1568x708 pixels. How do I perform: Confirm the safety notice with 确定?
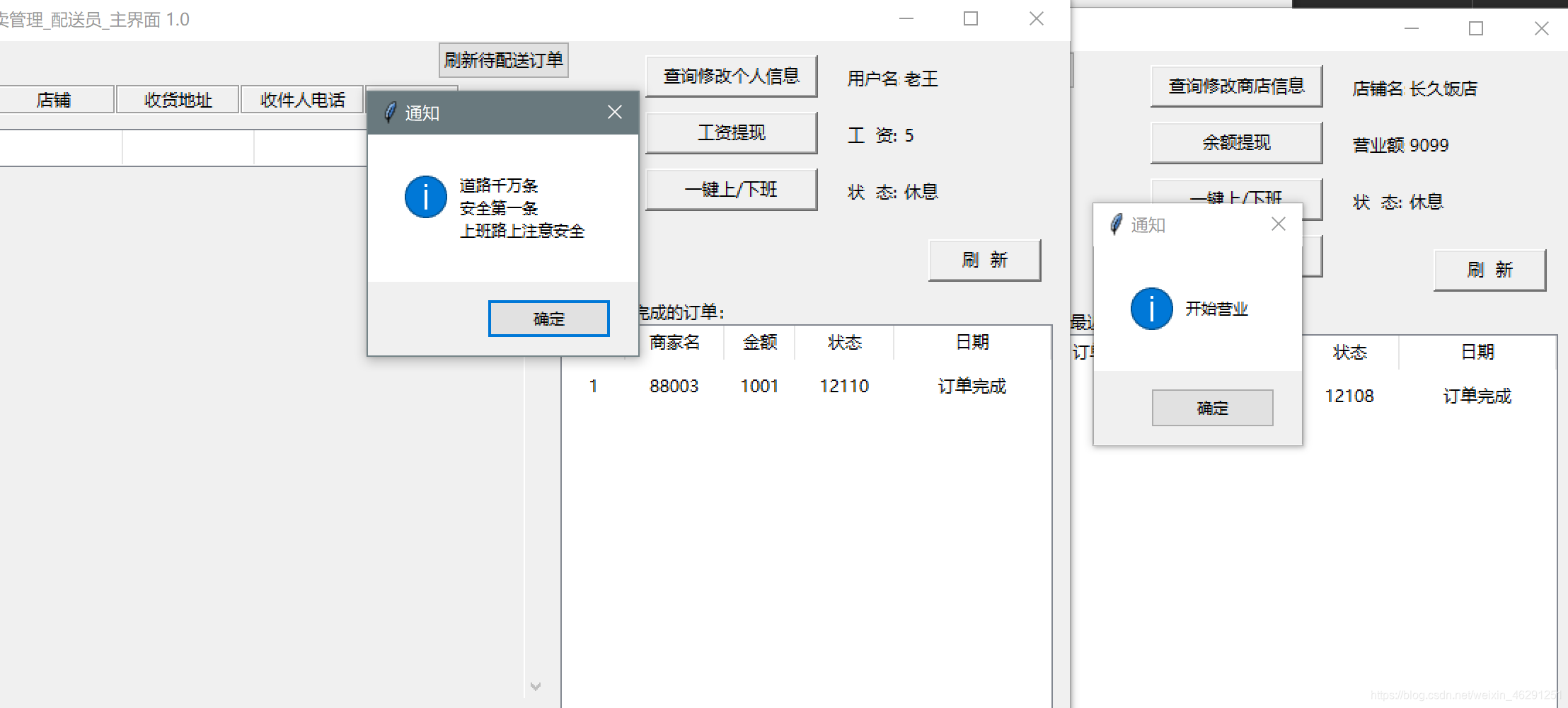click(548, 319)
